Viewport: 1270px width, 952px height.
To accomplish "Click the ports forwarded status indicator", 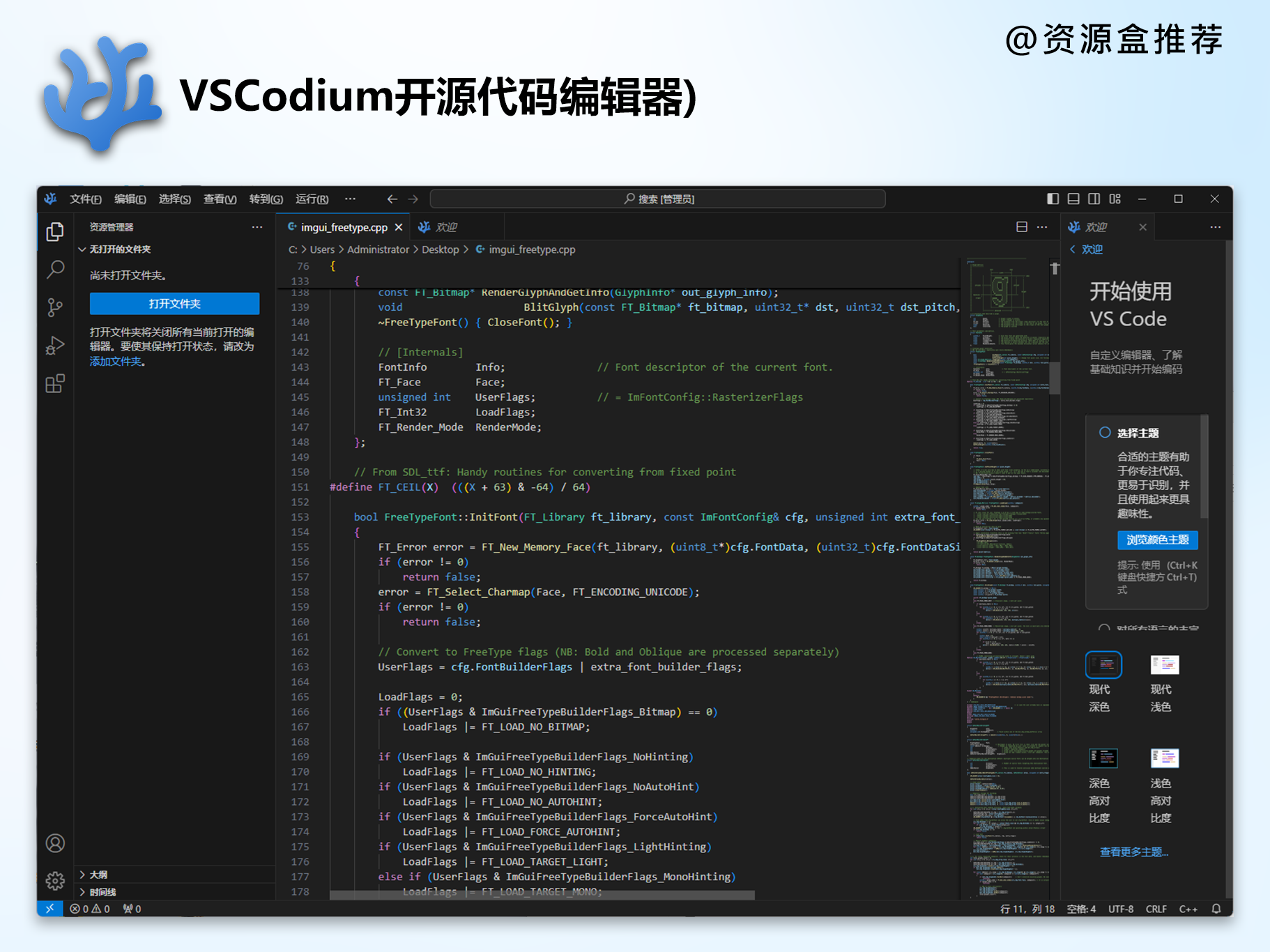I will (x=132, y=909).
